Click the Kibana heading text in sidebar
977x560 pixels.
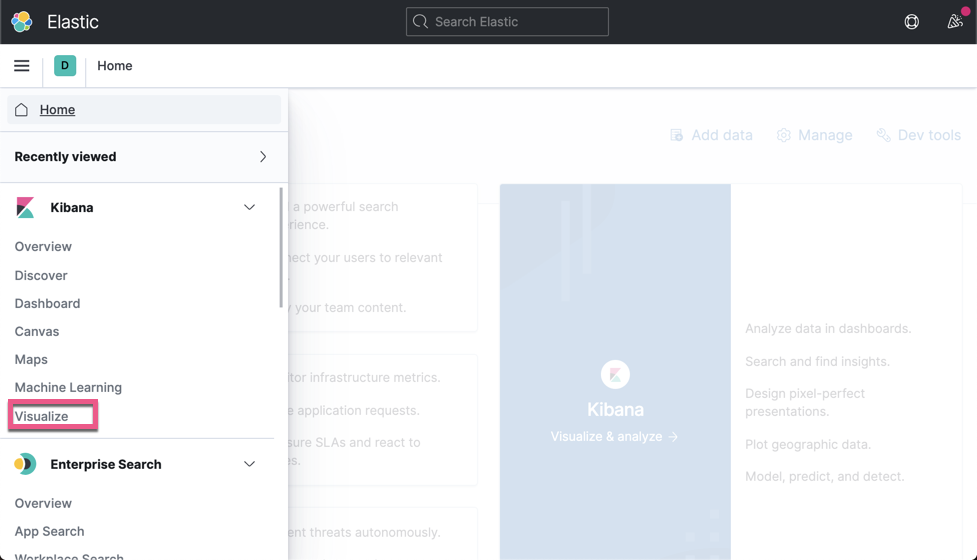[72, 207]
